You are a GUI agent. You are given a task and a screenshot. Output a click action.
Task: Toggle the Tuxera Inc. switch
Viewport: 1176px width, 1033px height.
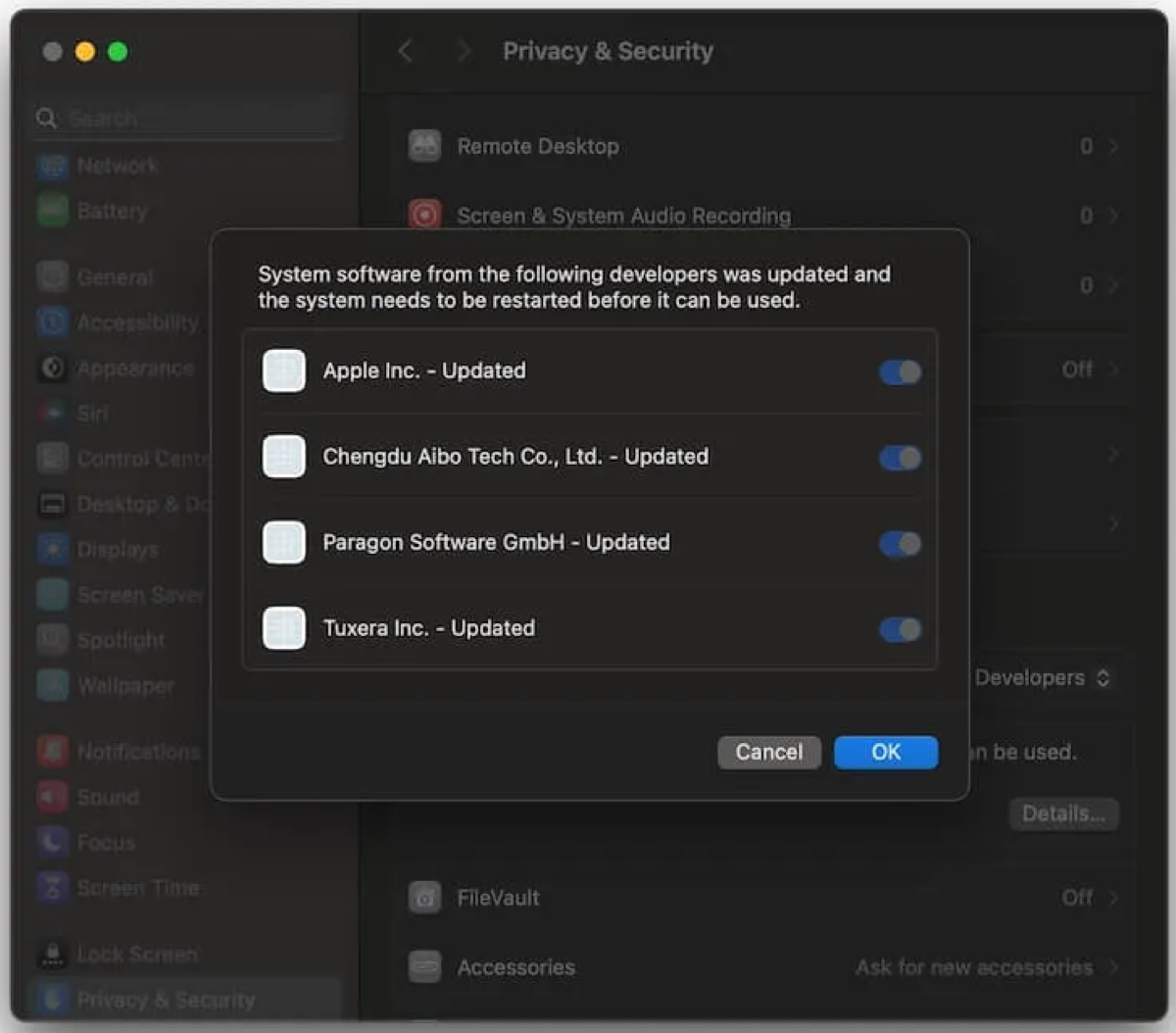pyautogui.click(x=900, y=629)
